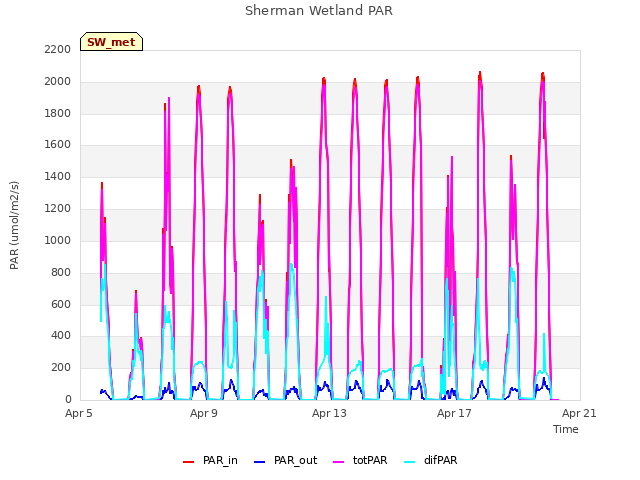The image size is (640, 480).
Task: Click the difPAR legend label
Action: (x=440, y=460)
